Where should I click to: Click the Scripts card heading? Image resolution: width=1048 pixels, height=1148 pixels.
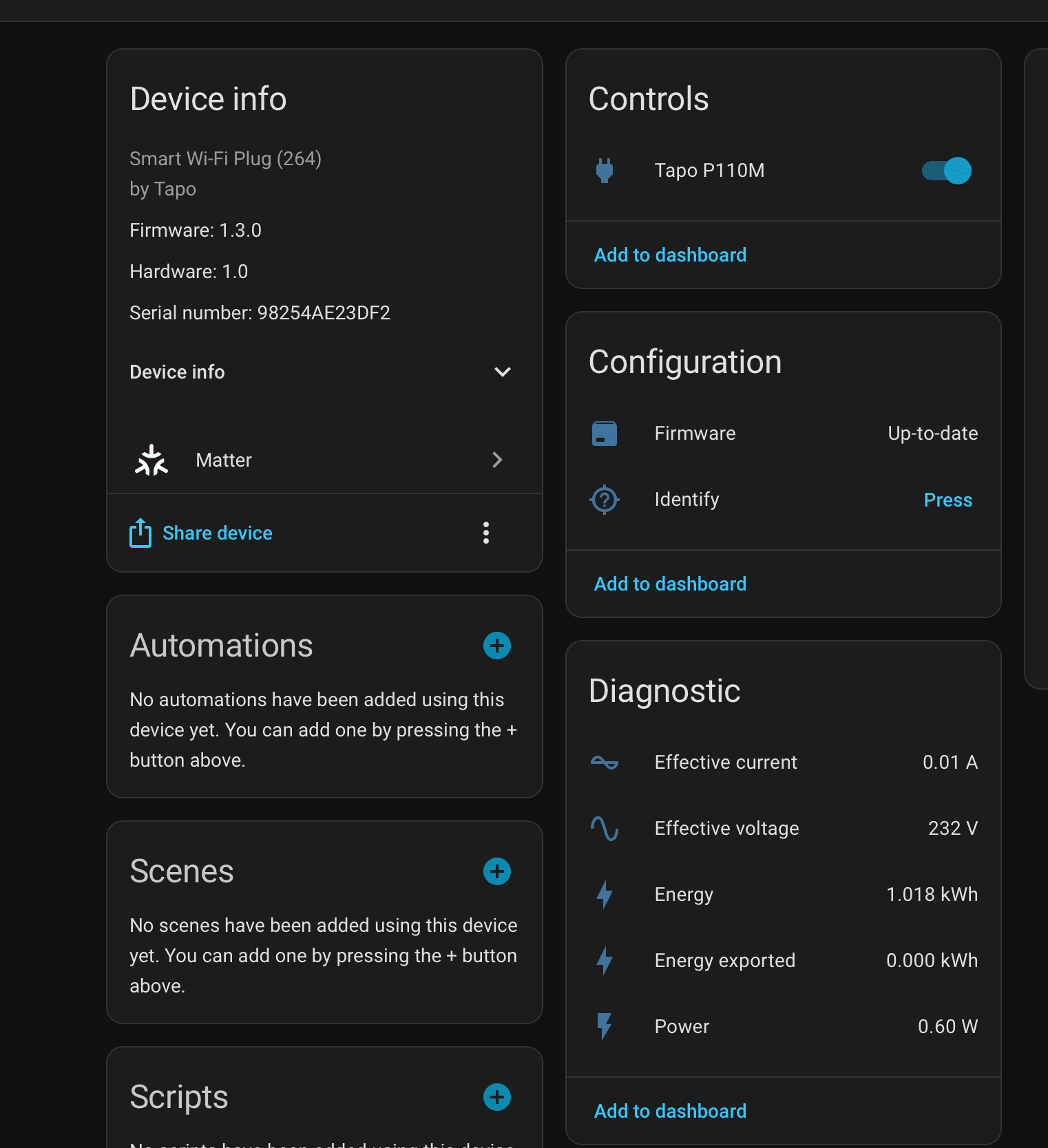[x=179, y=1097]
